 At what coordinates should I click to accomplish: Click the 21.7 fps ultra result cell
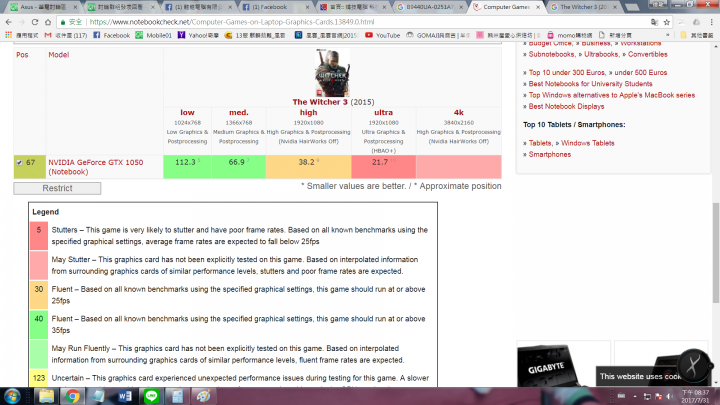tap(383, 167)
